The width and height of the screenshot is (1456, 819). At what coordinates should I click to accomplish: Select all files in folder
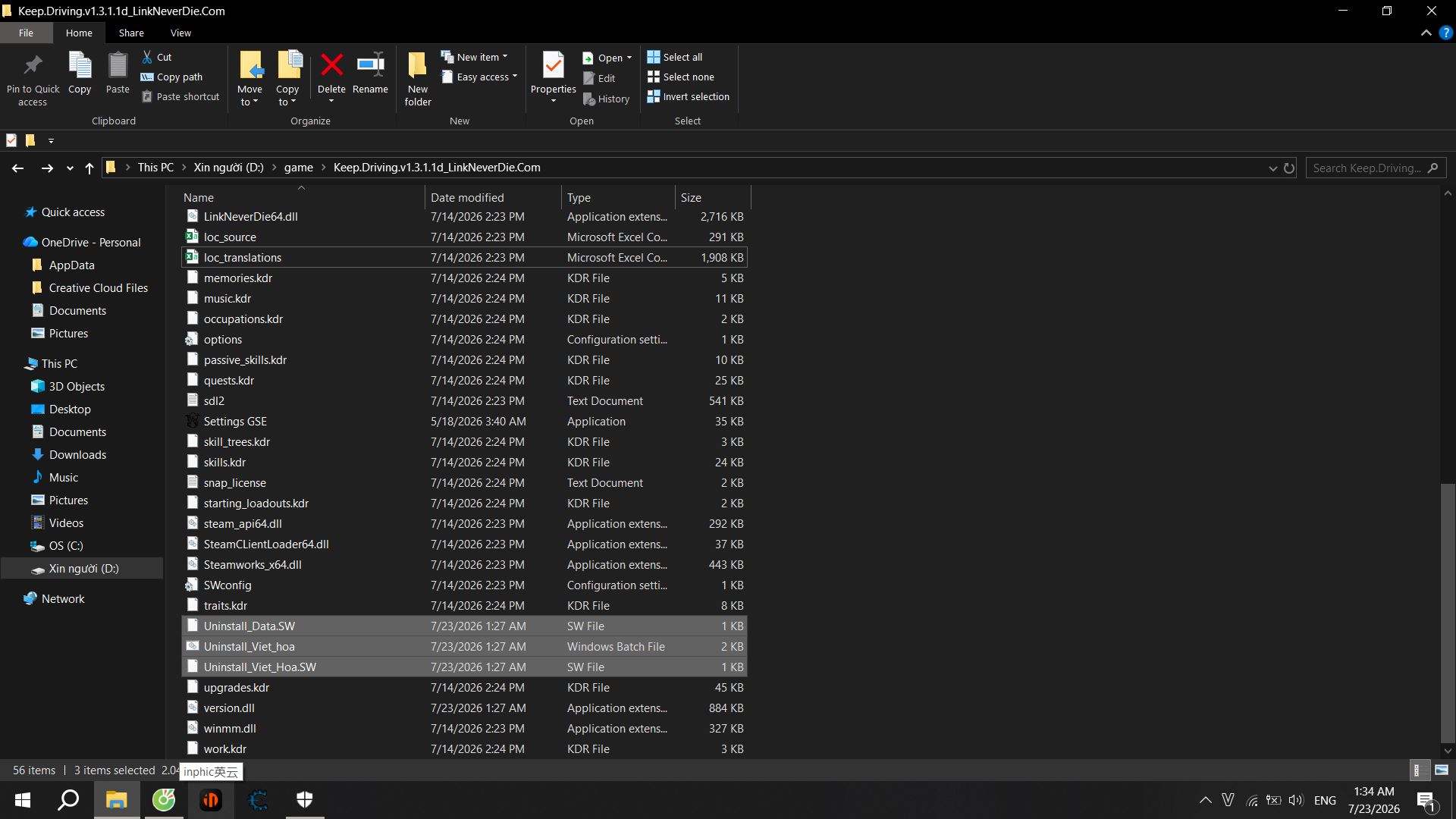click(675, 57)
